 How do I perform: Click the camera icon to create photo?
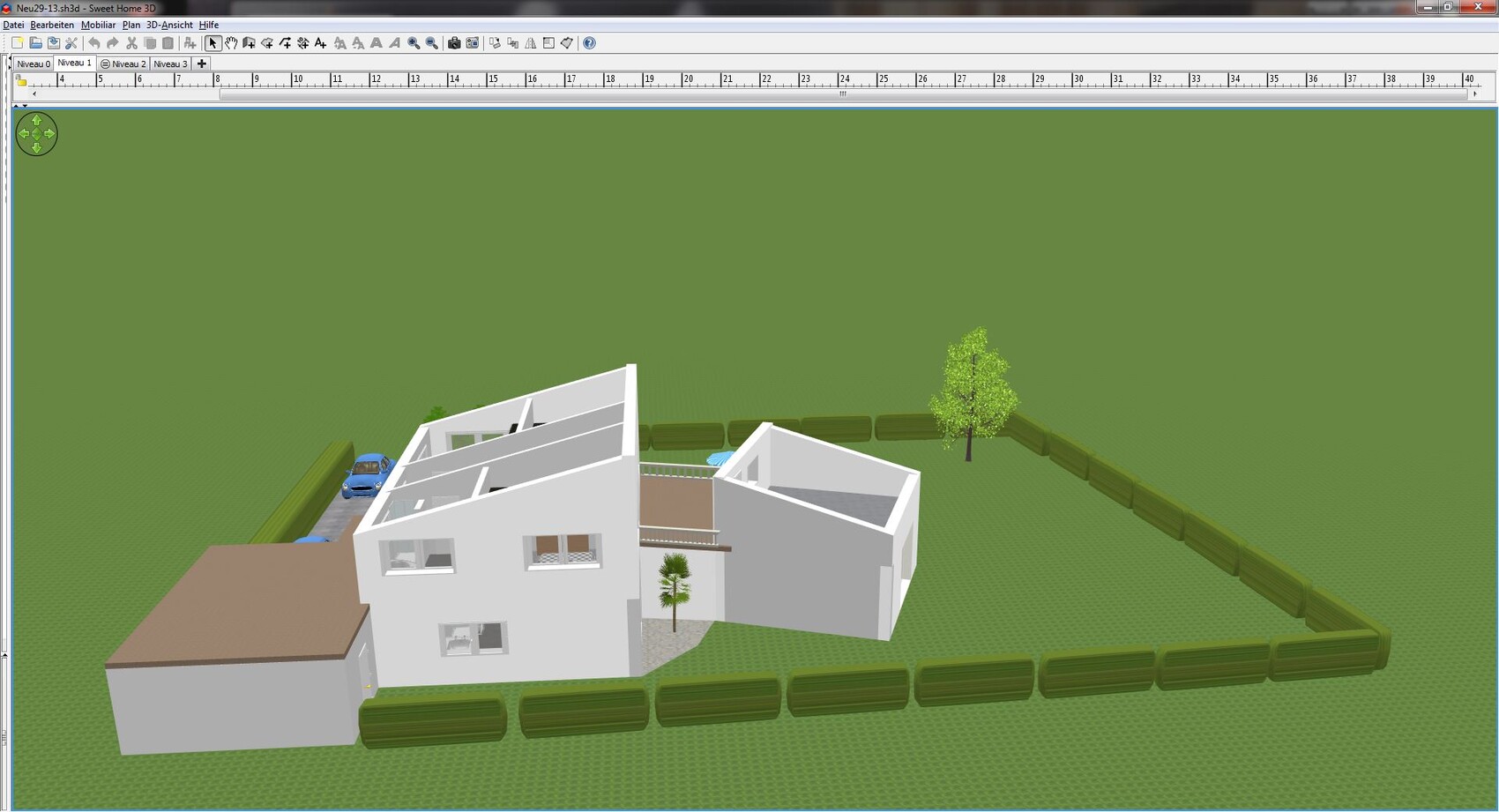tap(454, 43)
